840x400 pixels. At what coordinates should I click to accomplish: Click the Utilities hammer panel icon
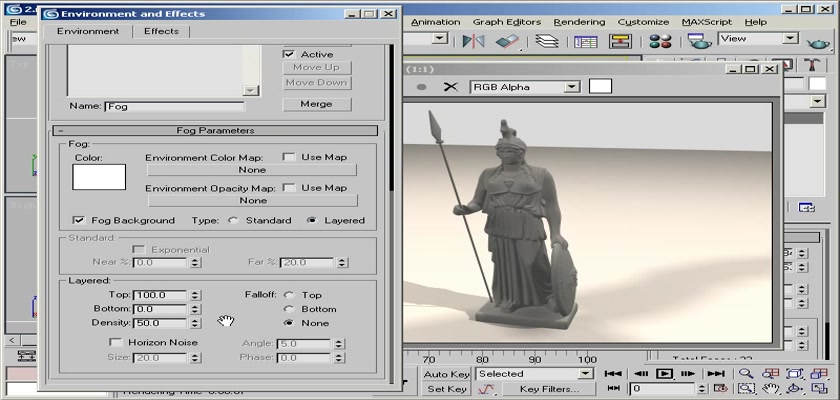coord(813,65)
